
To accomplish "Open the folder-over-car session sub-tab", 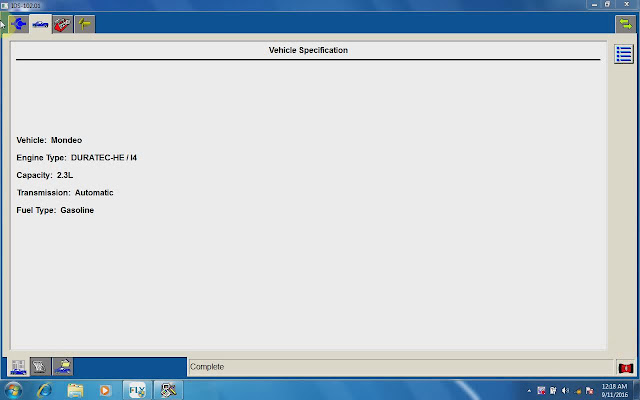I will [62, 367].
